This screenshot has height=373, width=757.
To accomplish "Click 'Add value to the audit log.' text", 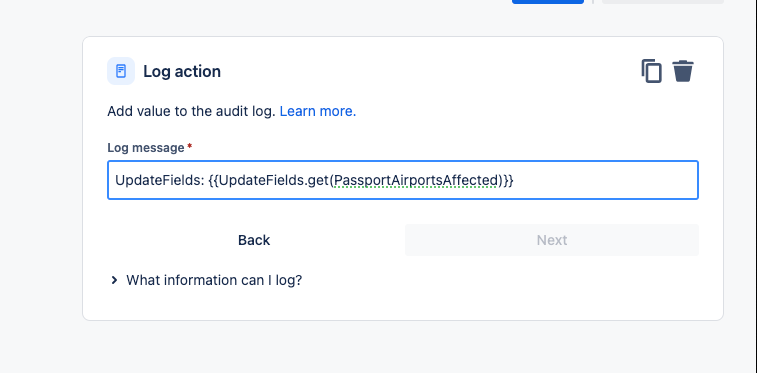I will click(x=191, y=111).
